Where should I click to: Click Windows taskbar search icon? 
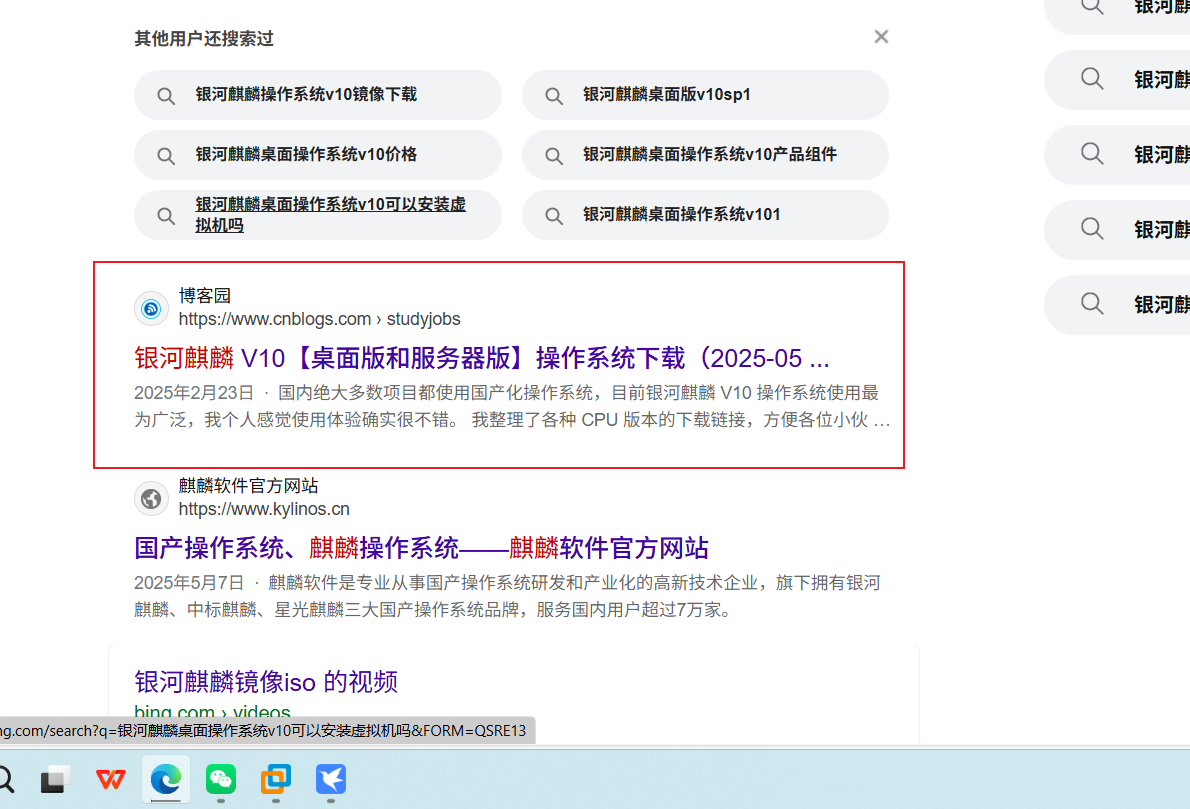click(x=5, y=779)
